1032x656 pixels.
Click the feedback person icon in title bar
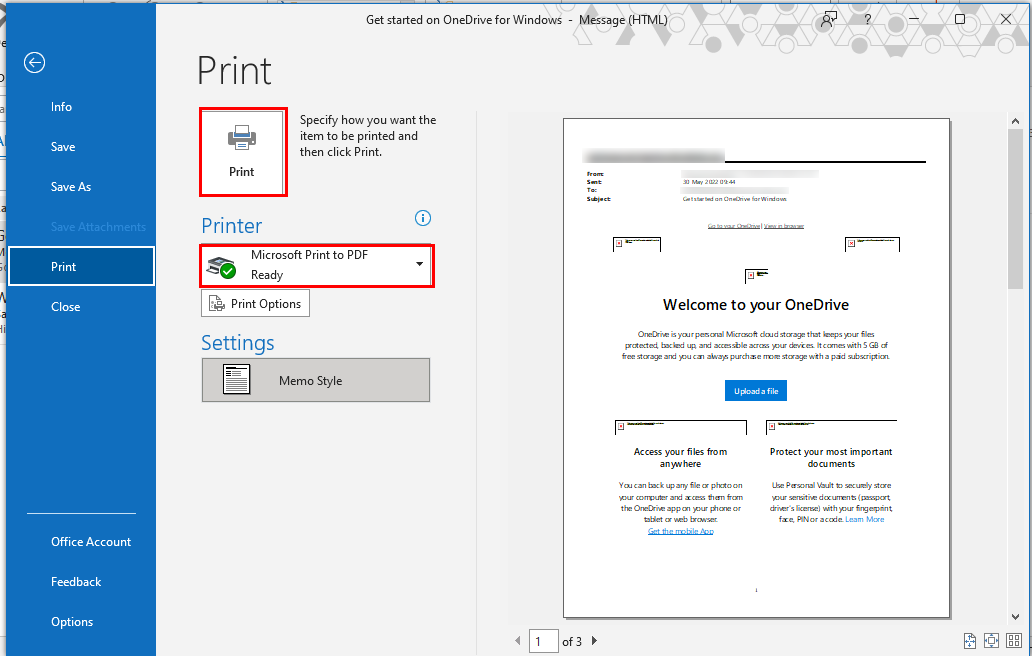tap(829, 19)
